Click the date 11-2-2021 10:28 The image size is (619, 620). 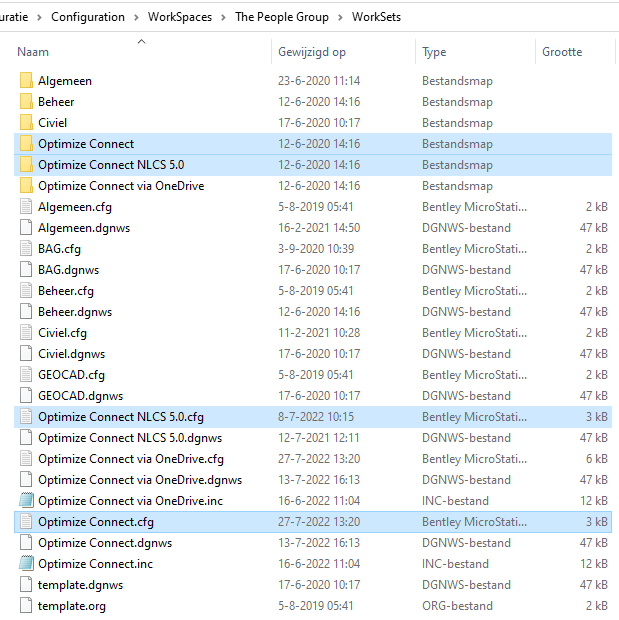click(x=319, y=333)
